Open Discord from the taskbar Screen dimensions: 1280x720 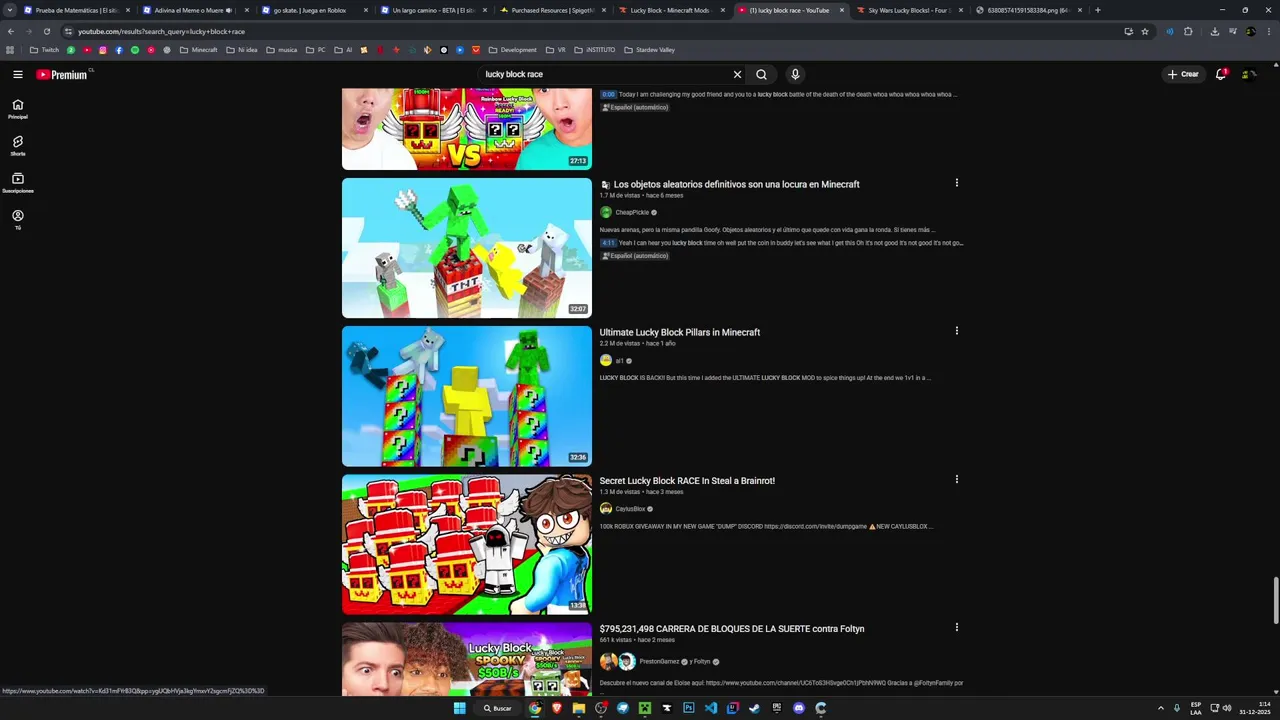(x=799, y=708)
